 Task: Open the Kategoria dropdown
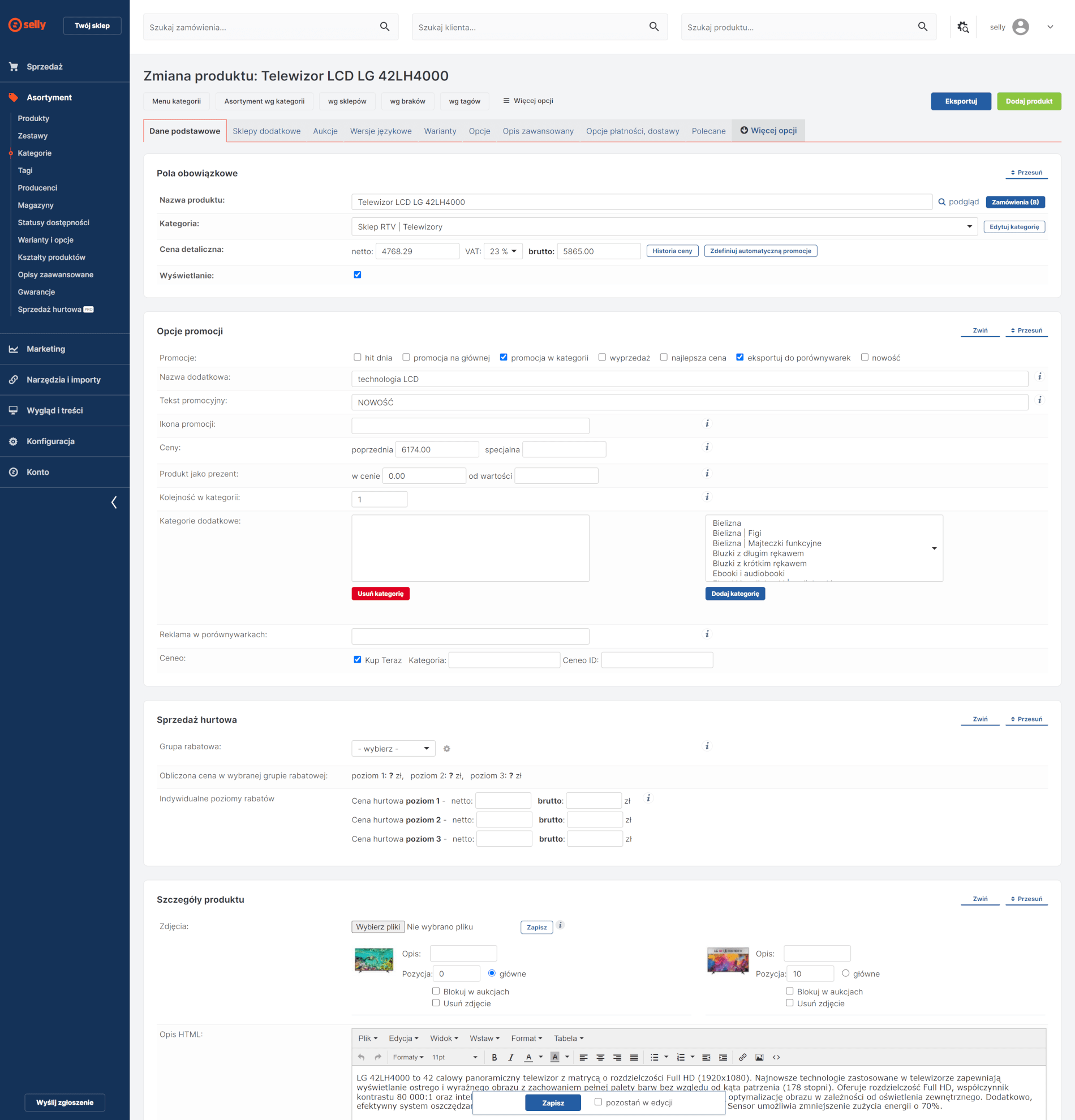coord(664,227)
